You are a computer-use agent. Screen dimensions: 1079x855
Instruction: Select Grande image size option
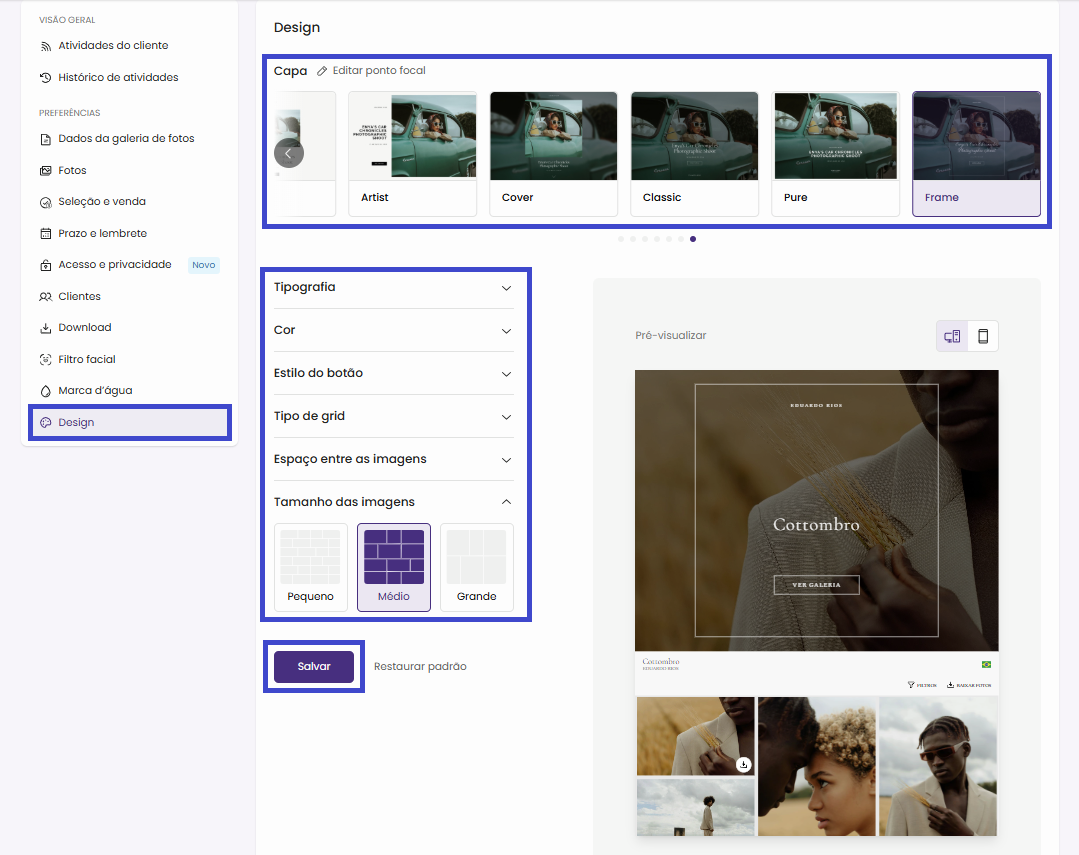pyautogui.click(x=476, y=567)
